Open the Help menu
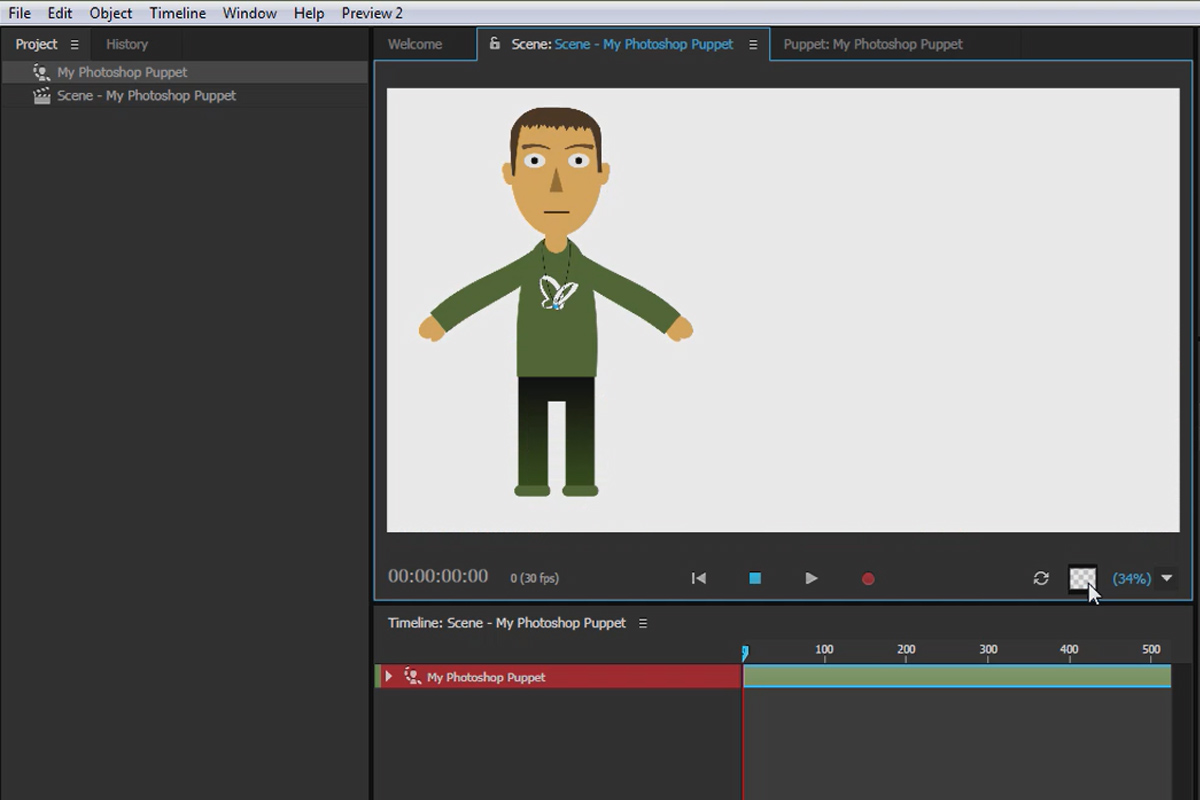The height and width of the screenshot is (800, 1200). click(309, 13)
